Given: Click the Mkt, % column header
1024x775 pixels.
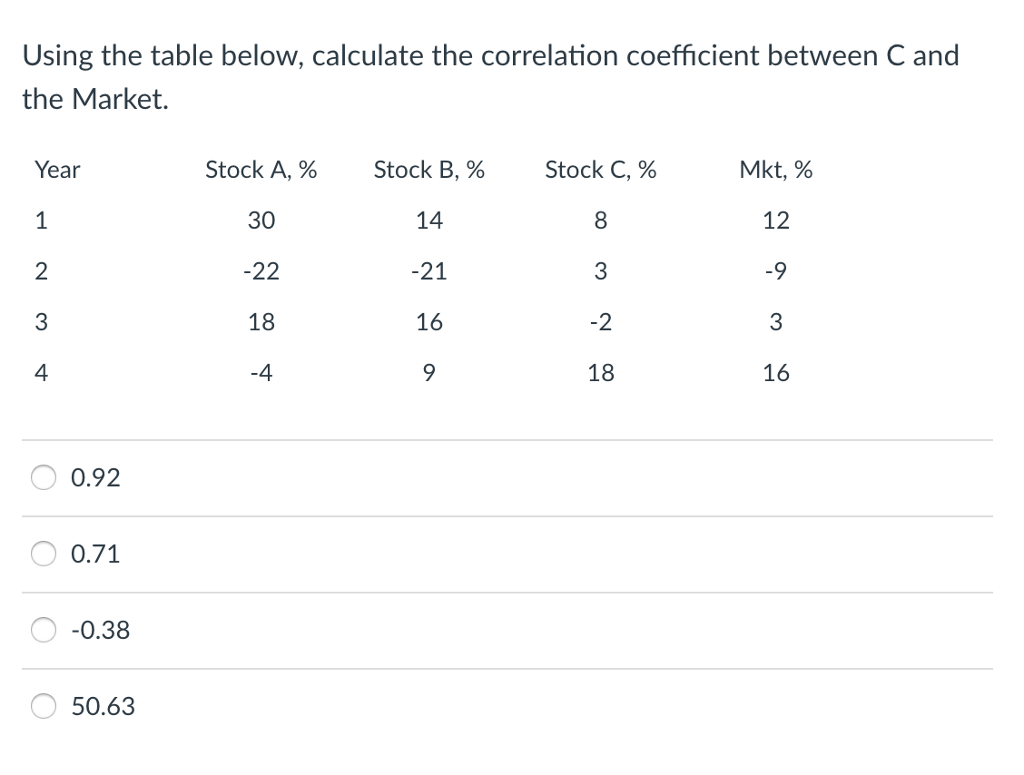Looking at the screenshot, I should (776, 170).
